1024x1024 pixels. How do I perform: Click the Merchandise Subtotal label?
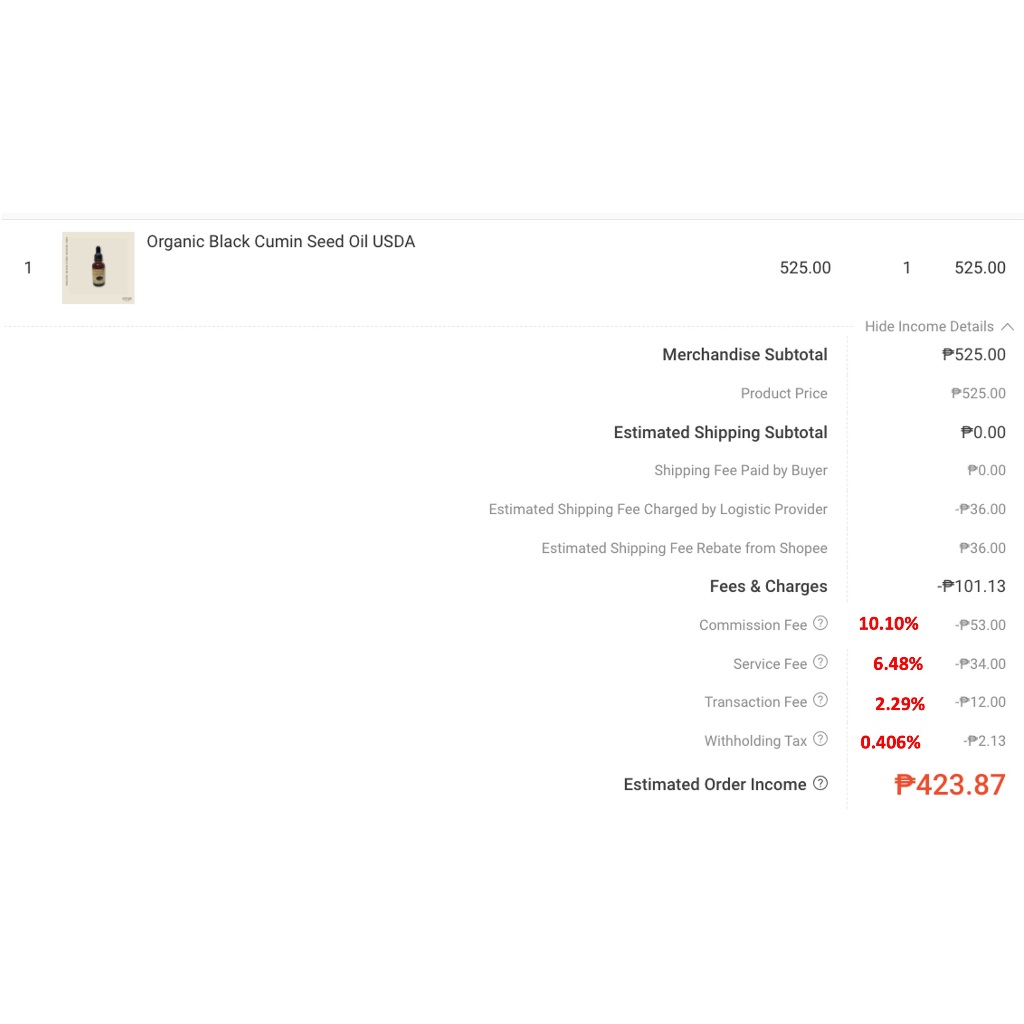(744, 354)
